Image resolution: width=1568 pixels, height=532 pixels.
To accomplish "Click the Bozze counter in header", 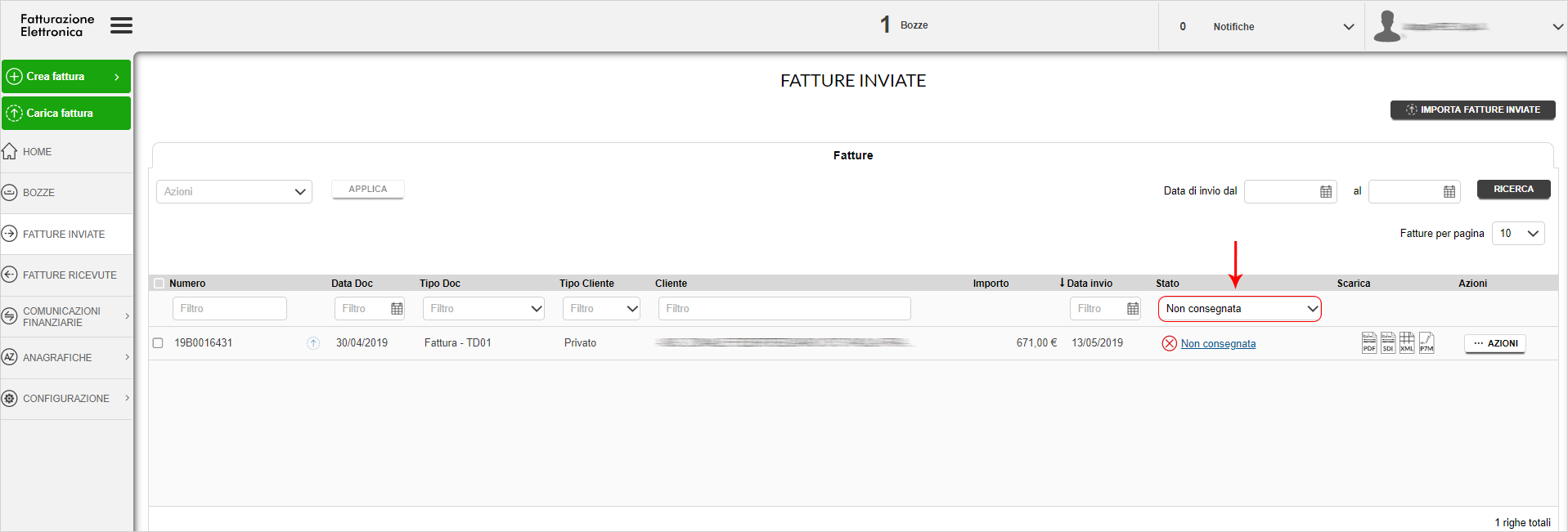I will (904, 25).
